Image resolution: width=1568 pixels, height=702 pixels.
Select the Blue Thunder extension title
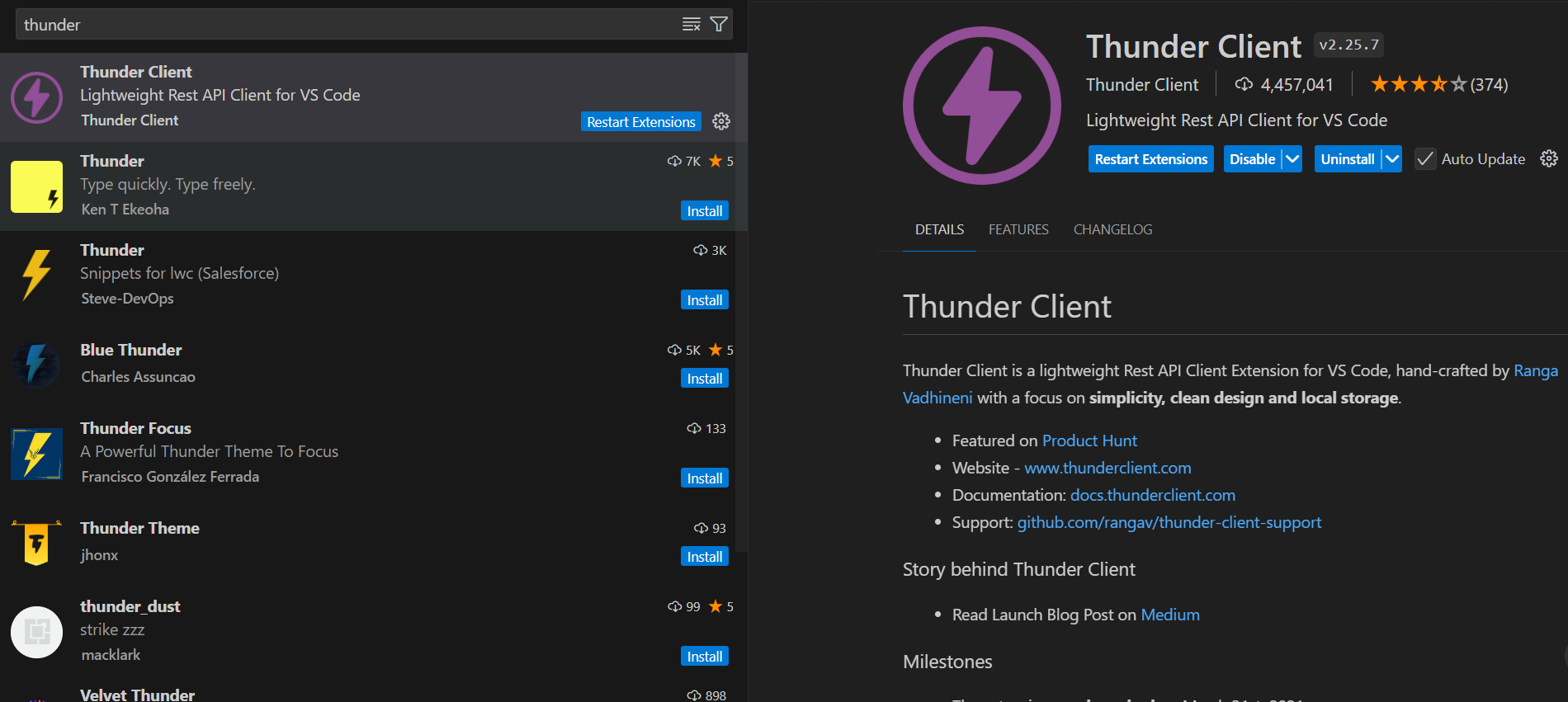130,350
